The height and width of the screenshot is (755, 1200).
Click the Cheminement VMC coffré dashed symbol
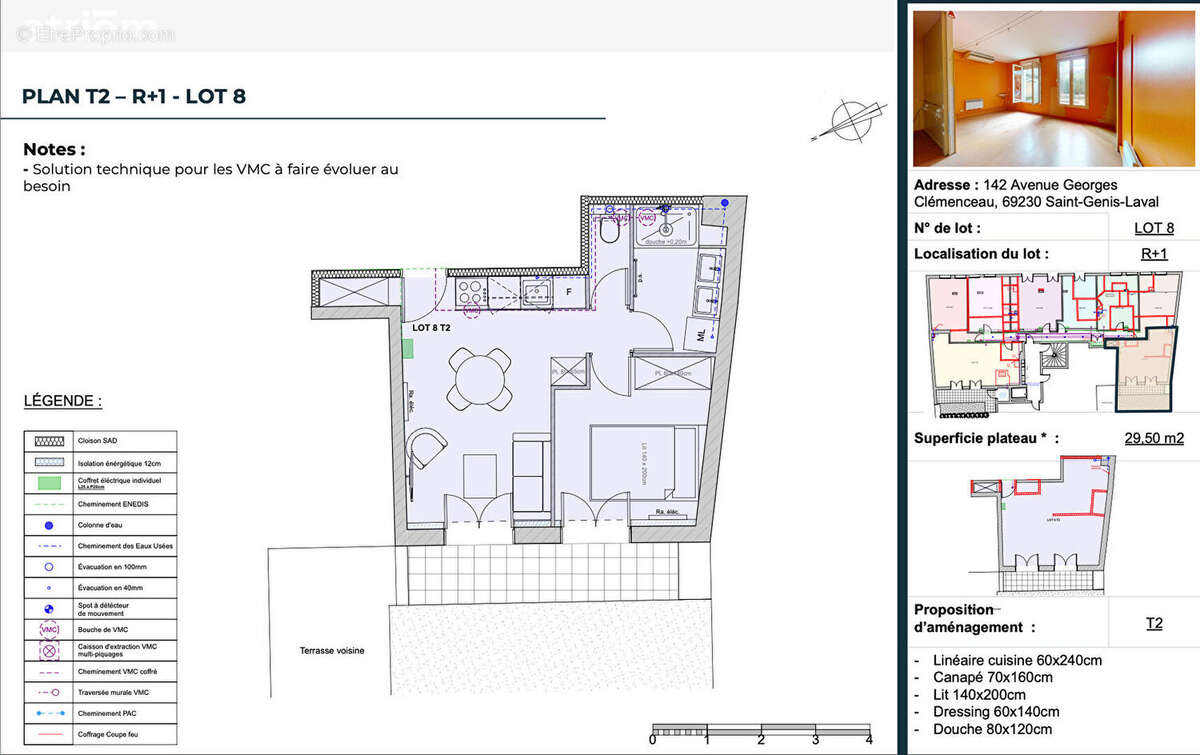tap(49, 672)
